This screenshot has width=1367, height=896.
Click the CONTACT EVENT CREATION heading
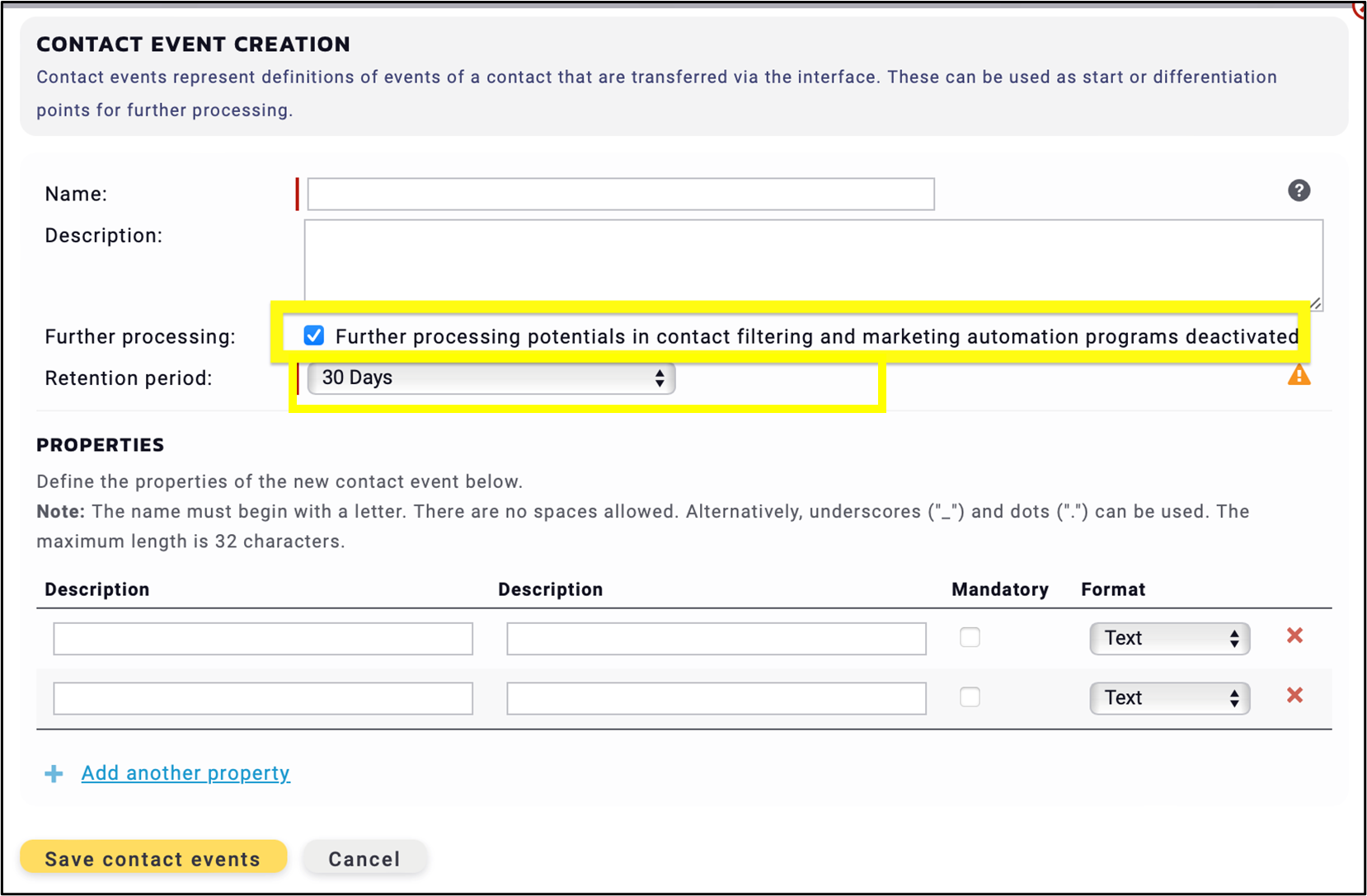(193, 45)
